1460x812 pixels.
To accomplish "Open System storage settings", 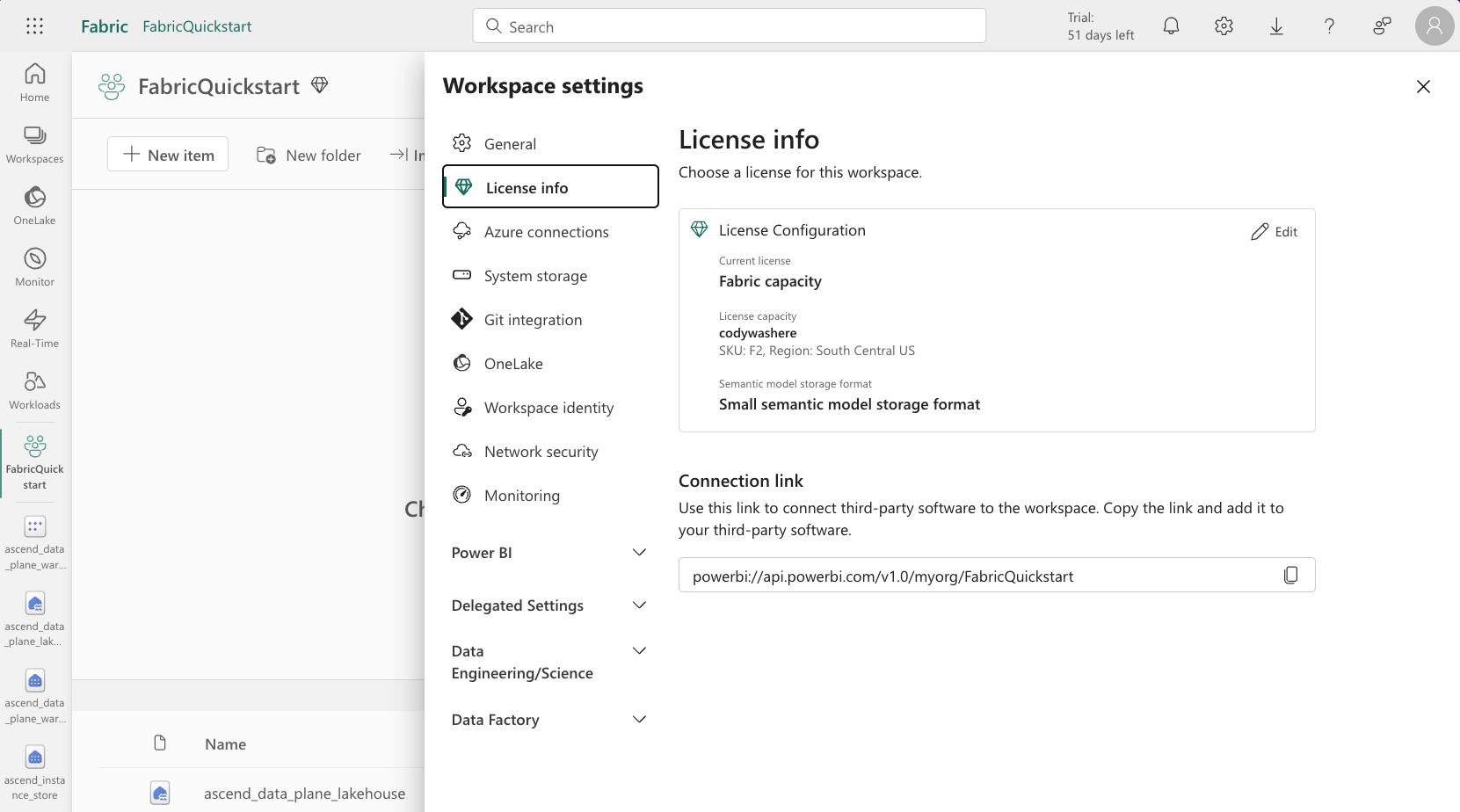I will point(550,275).
